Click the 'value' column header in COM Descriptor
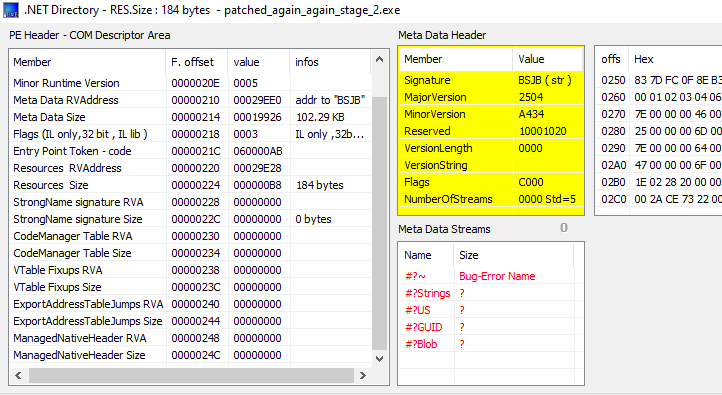The image size is (722, 395). [x=258, y=62]
